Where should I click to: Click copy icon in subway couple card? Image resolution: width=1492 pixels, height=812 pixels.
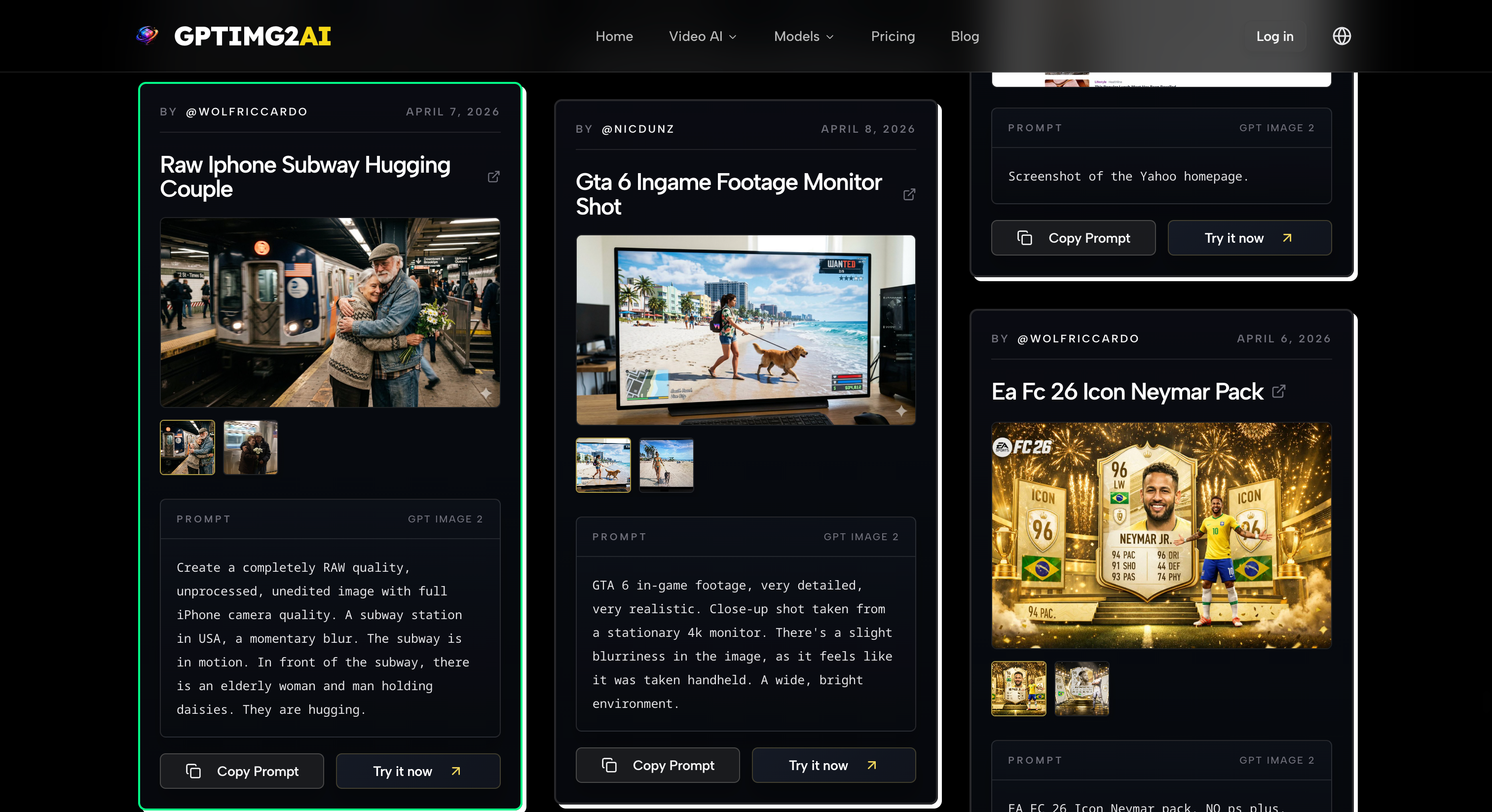tap(193, 771)
